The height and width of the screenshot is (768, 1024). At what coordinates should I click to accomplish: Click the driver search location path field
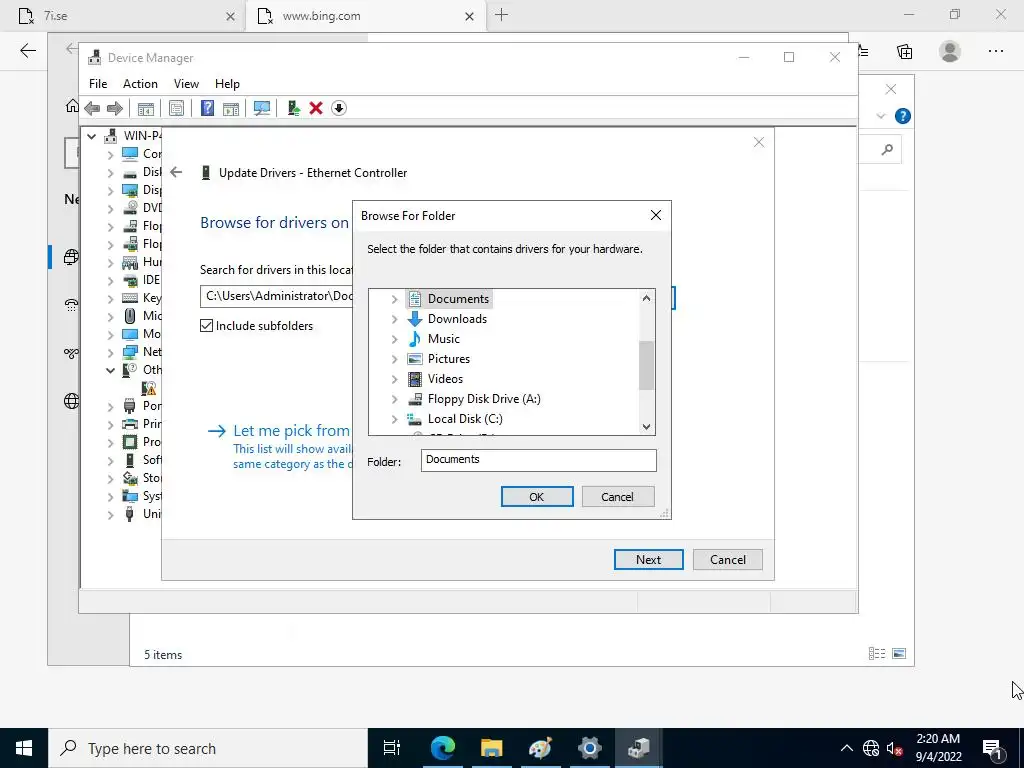[276, 296]
